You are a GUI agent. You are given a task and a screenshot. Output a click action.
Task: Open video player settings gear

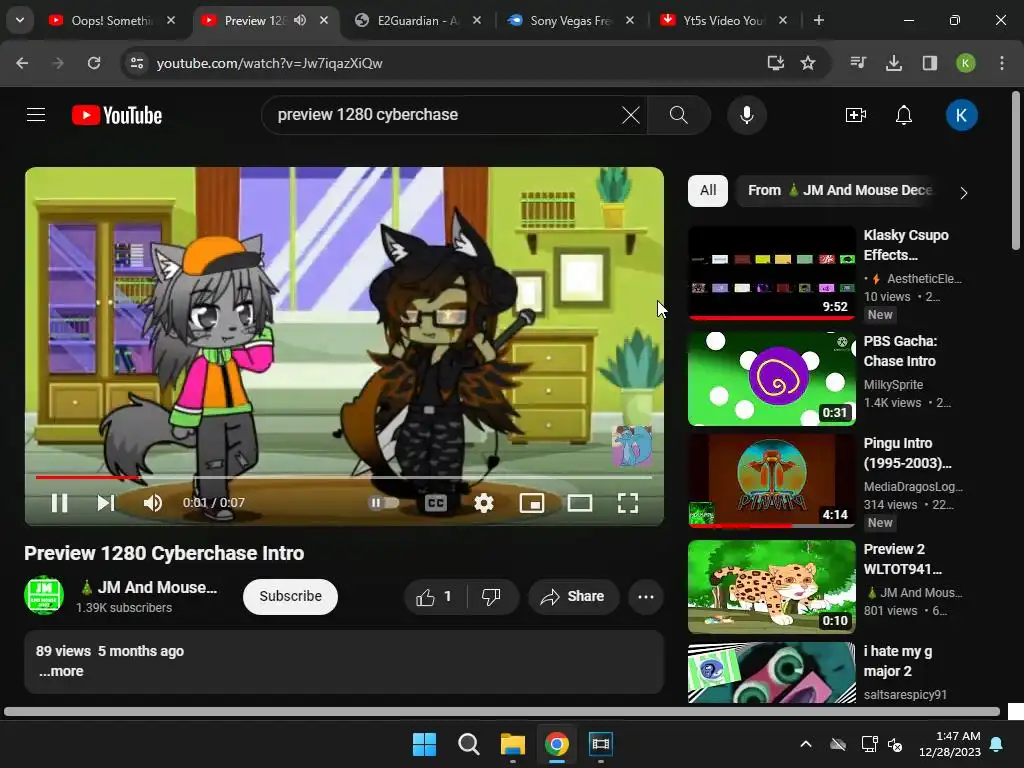click(484, 503)
